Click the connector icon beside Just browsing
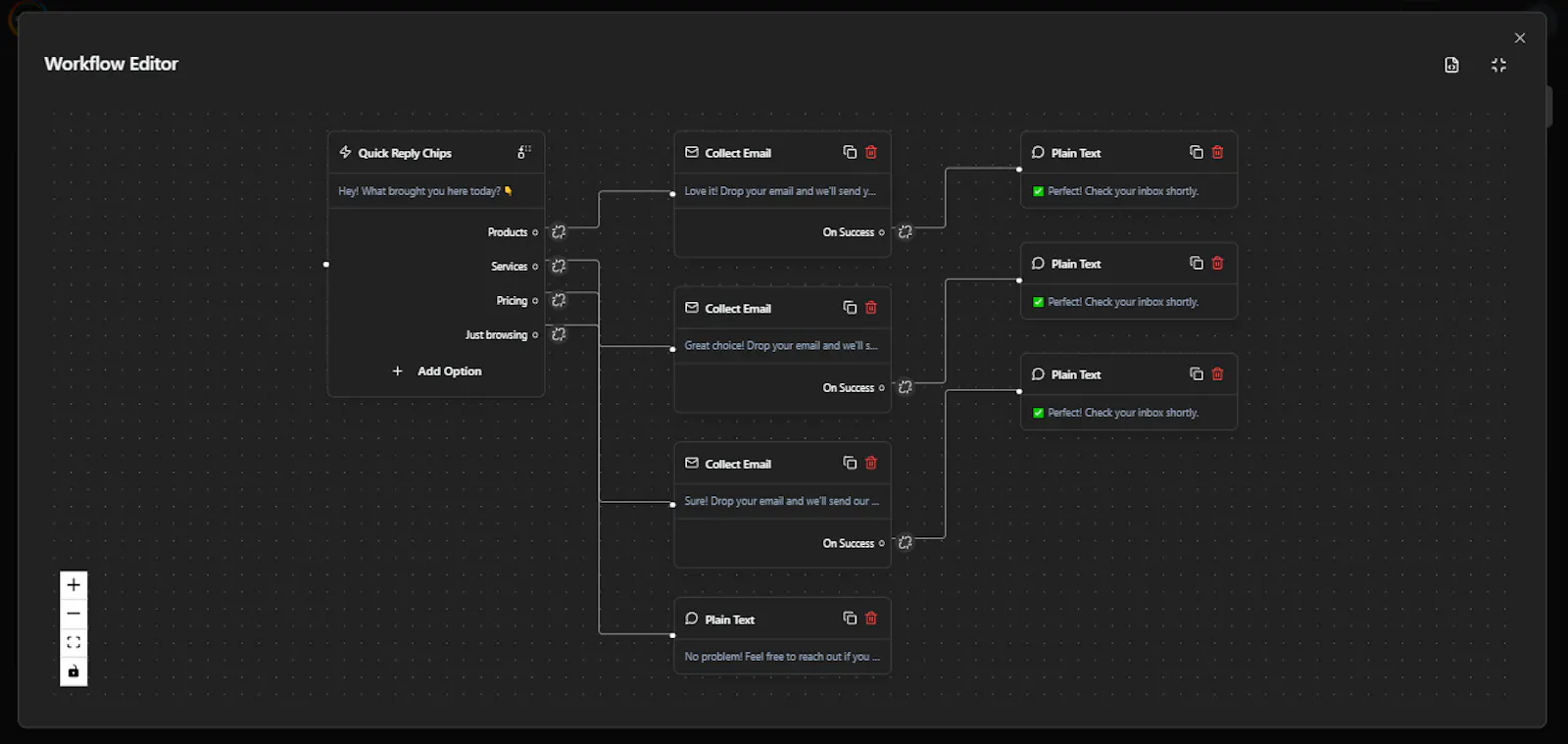Image resolution: width=1568 pixels, height=744 pixels. pos(559,334)
